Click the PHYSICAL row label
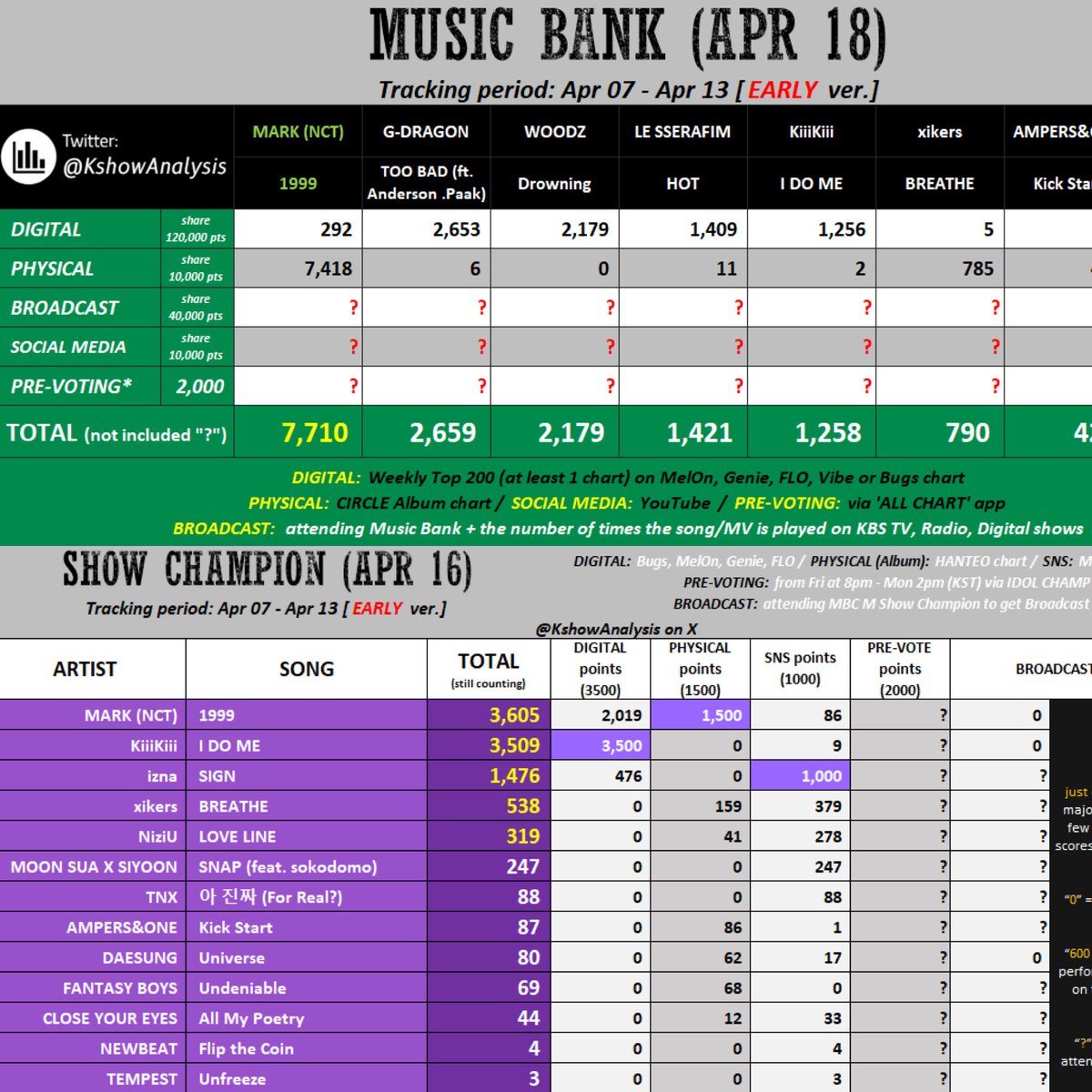The height and width of the screenshot is (1092, 1092). point(52,269)
